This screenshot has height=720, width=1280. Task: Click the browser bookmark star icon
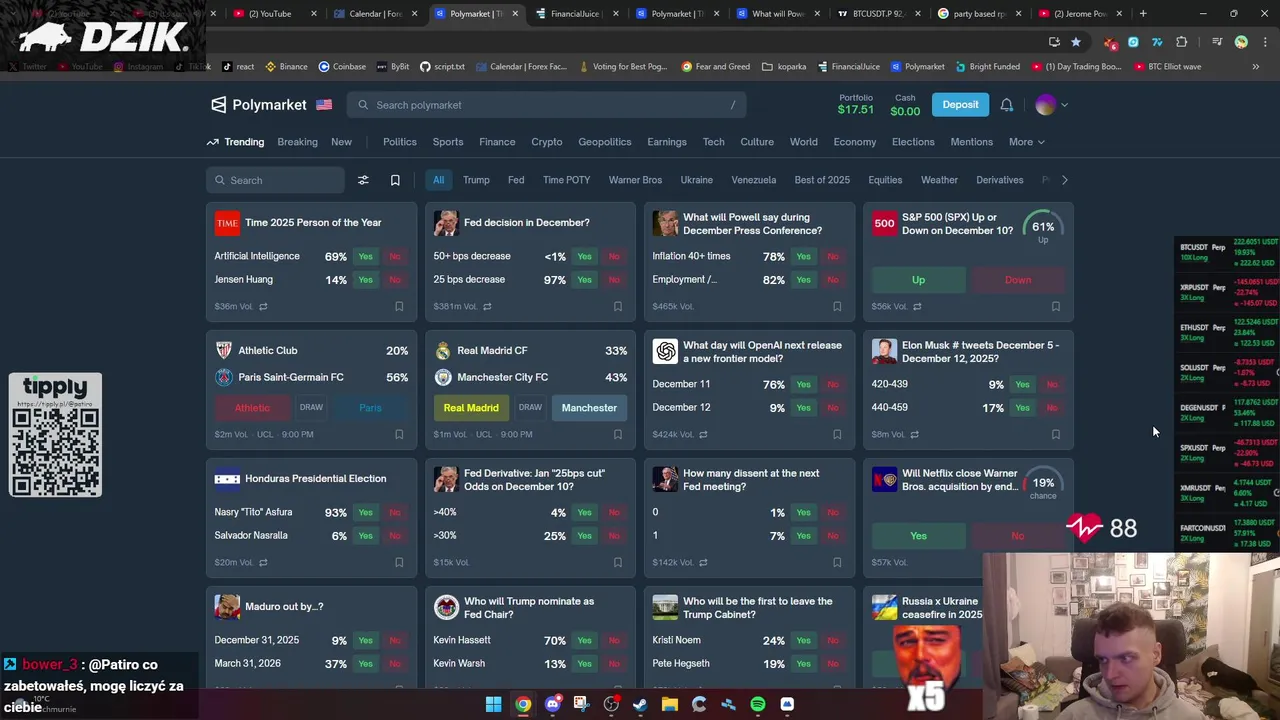1076,42
